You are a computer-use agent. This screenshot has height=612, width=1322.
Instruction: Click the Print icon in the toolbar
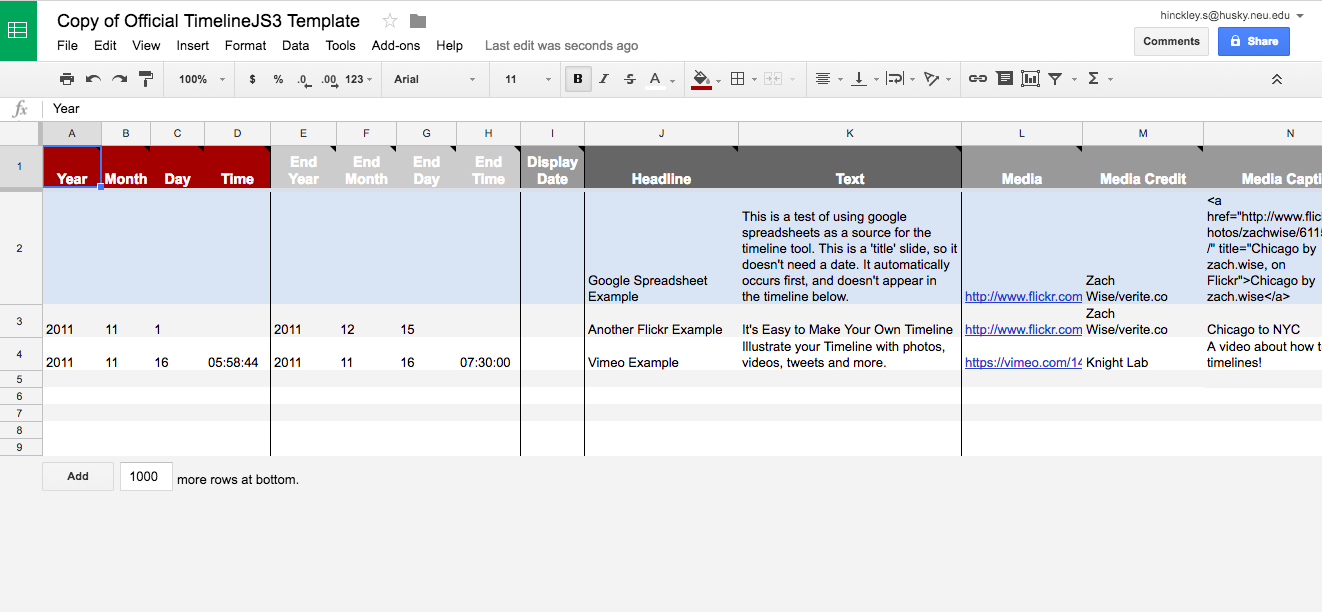pyautogui.click(x=66, y=78)
